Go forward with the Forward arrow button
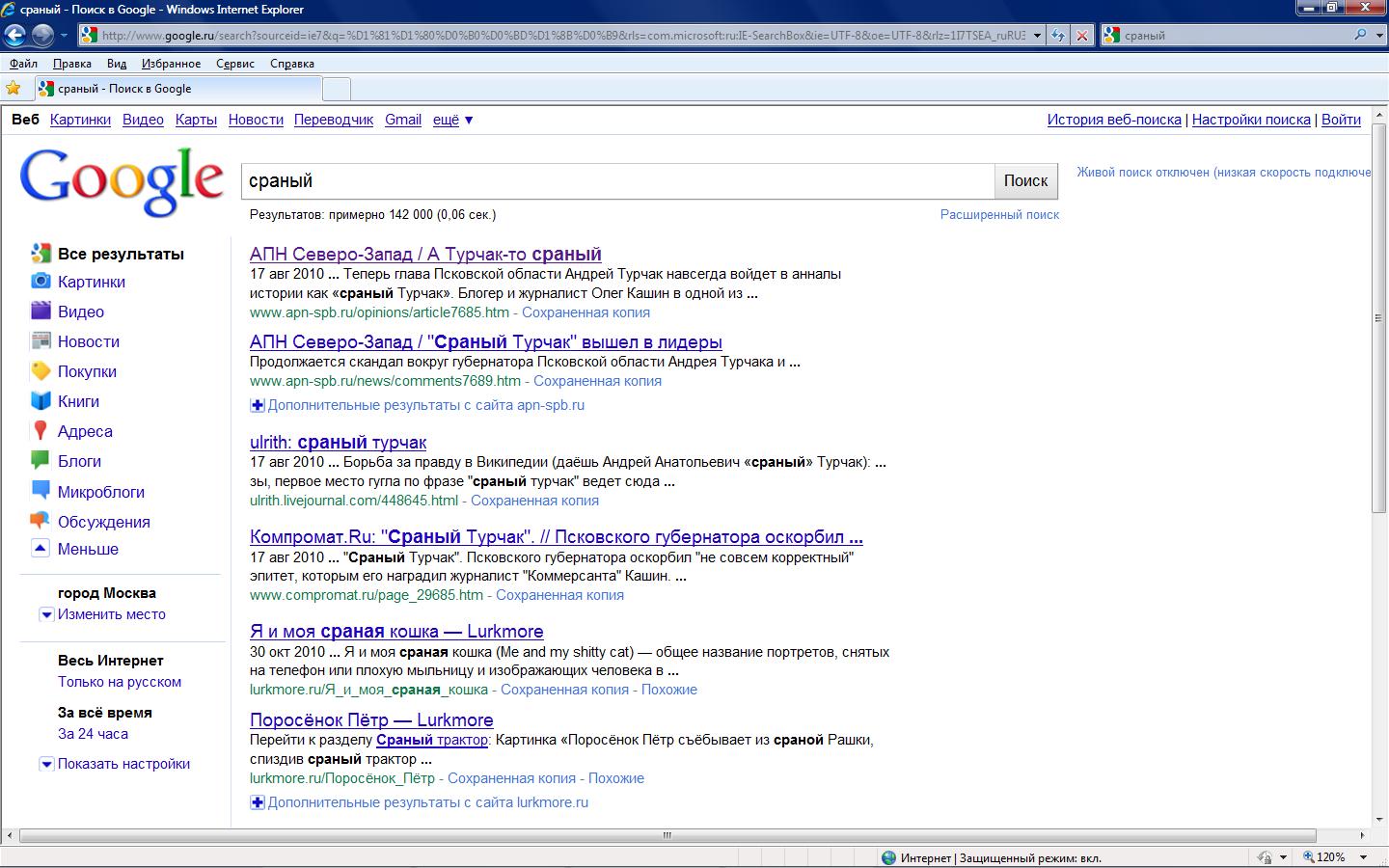This screenshot has height=868, width=1389. tap(42, 35)
